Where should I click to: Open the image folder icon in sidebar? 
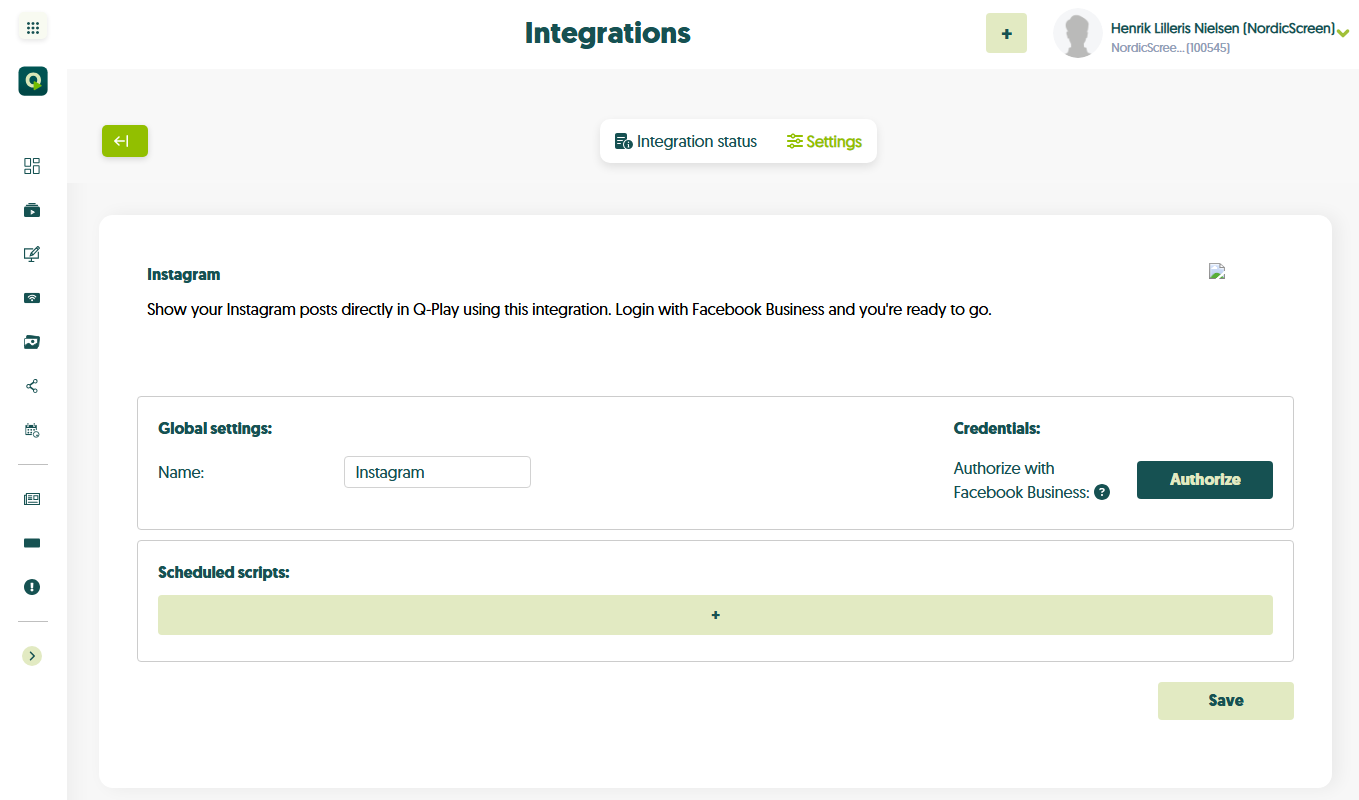coord(32,342)
